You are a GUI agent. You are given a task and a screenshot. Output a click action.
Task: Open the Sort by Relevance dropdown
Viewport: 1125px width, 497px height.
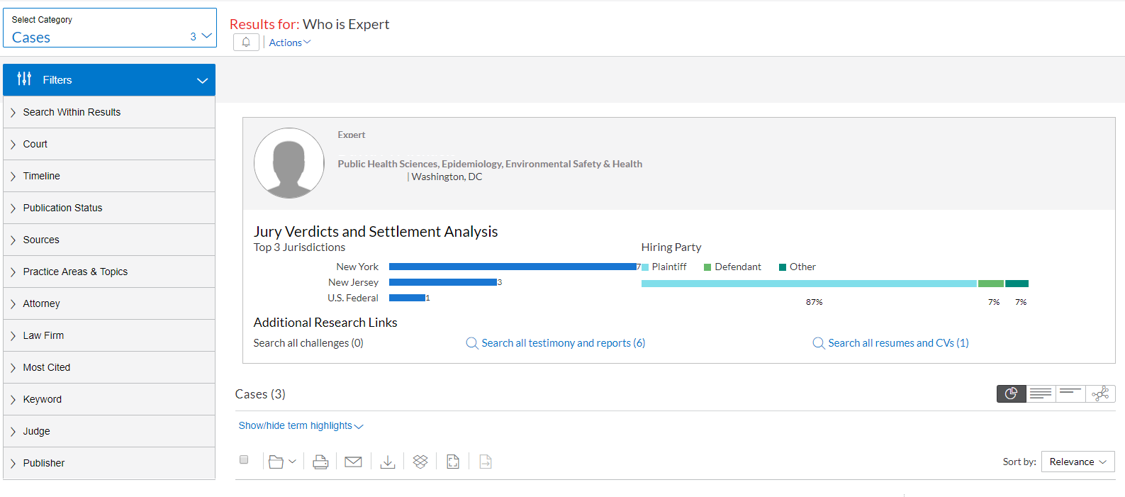click(1078, 462)
